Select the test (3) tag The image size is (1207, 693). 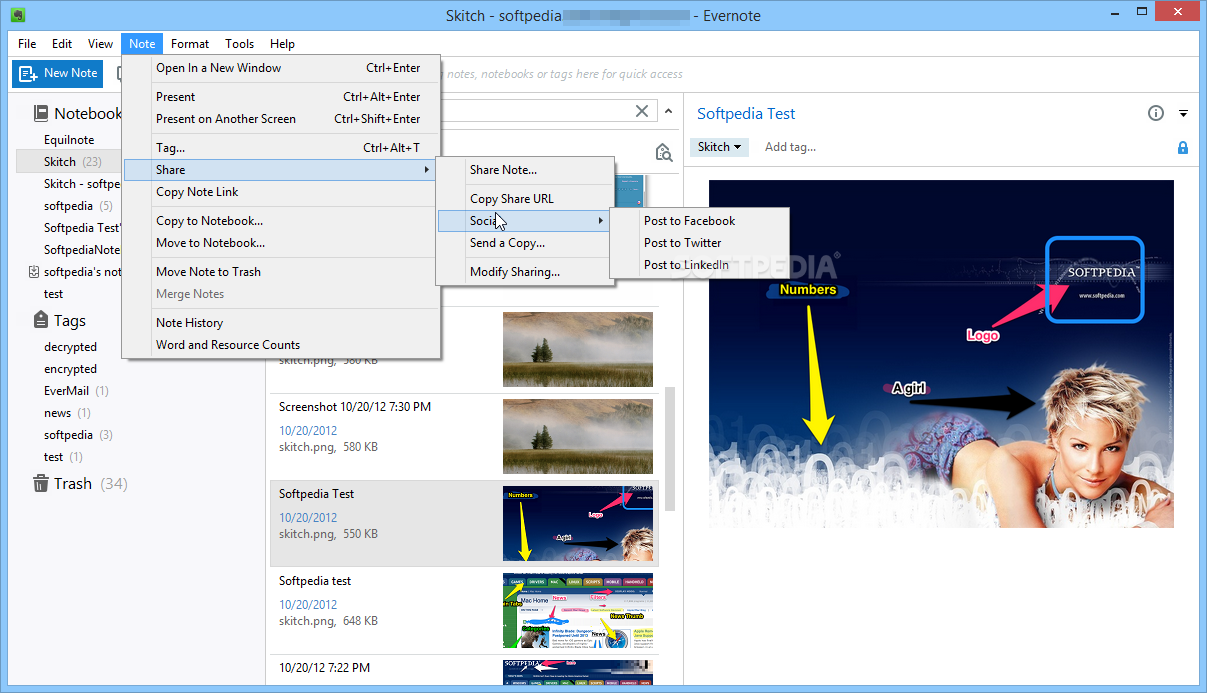[63, 457]
